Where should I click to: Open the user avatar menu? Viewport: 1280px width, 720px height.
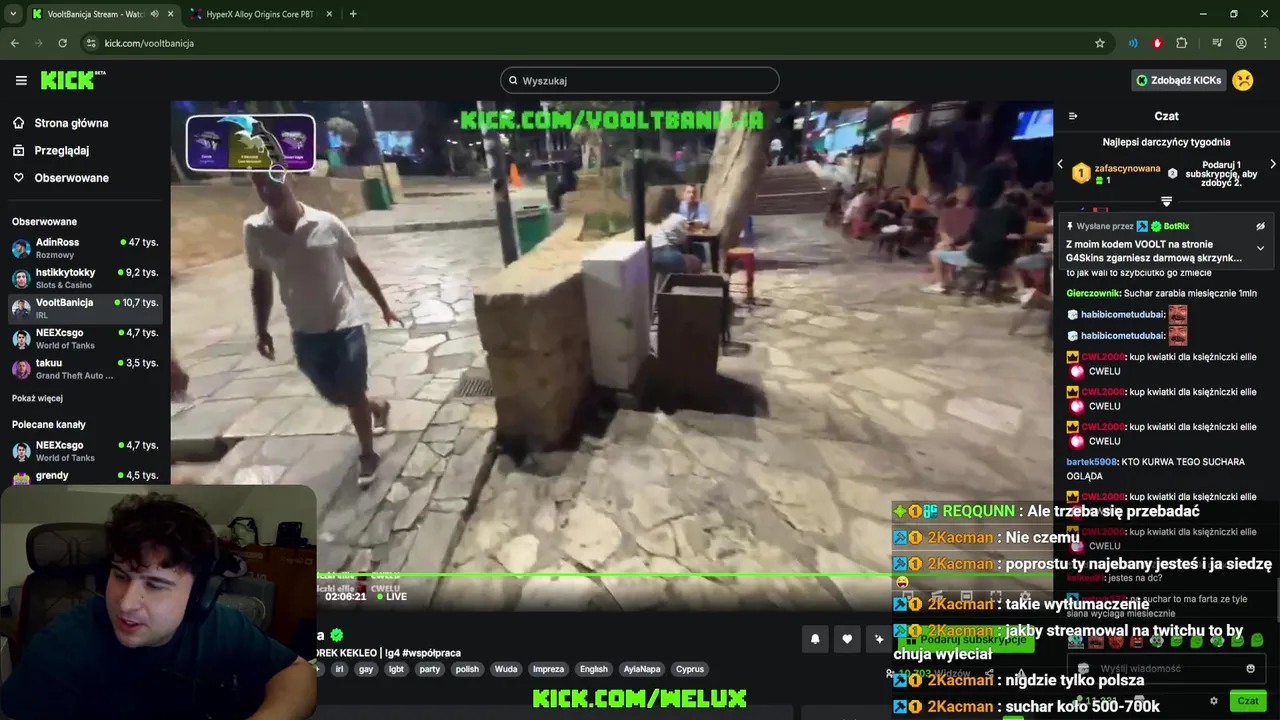click(1243, 80)
